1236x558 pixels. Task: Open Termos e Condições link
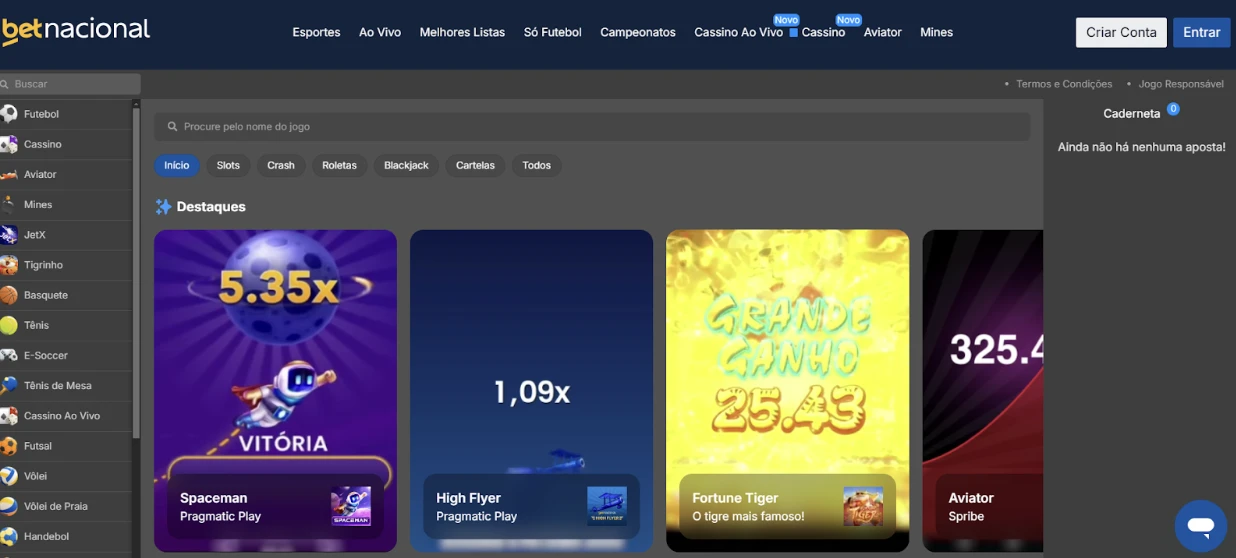click(x=1064, y=84)
